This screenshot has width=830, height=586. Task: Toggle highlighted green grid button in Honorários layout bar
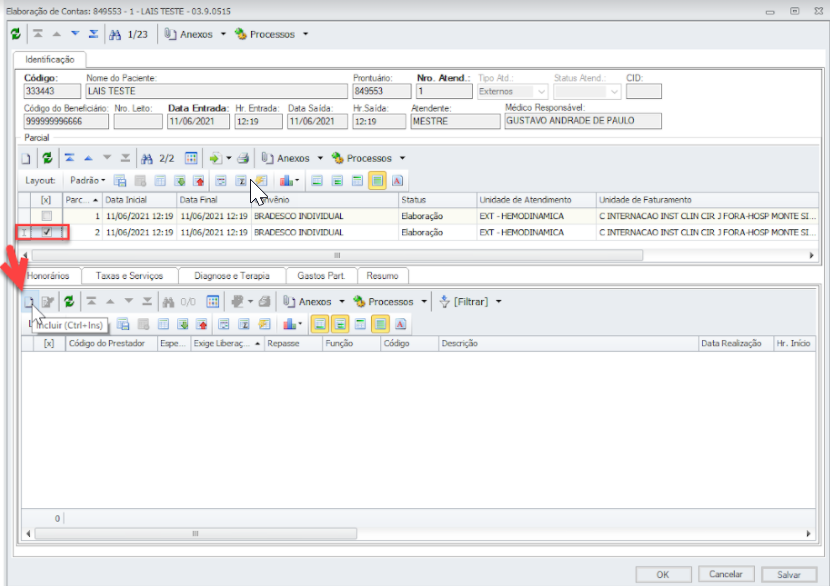click(x=381, y=324)
